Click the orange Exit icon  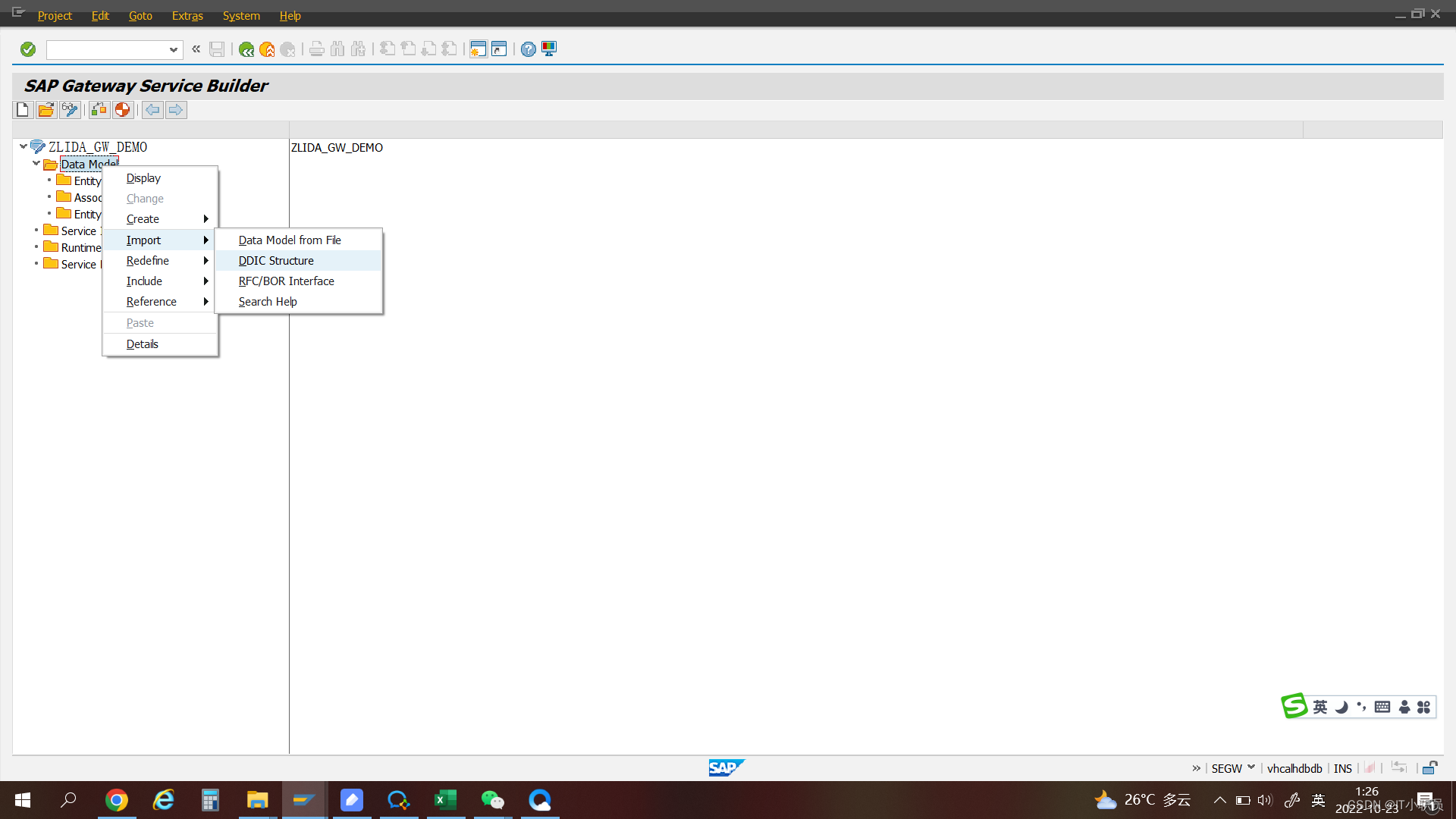(x=267, y=49)
